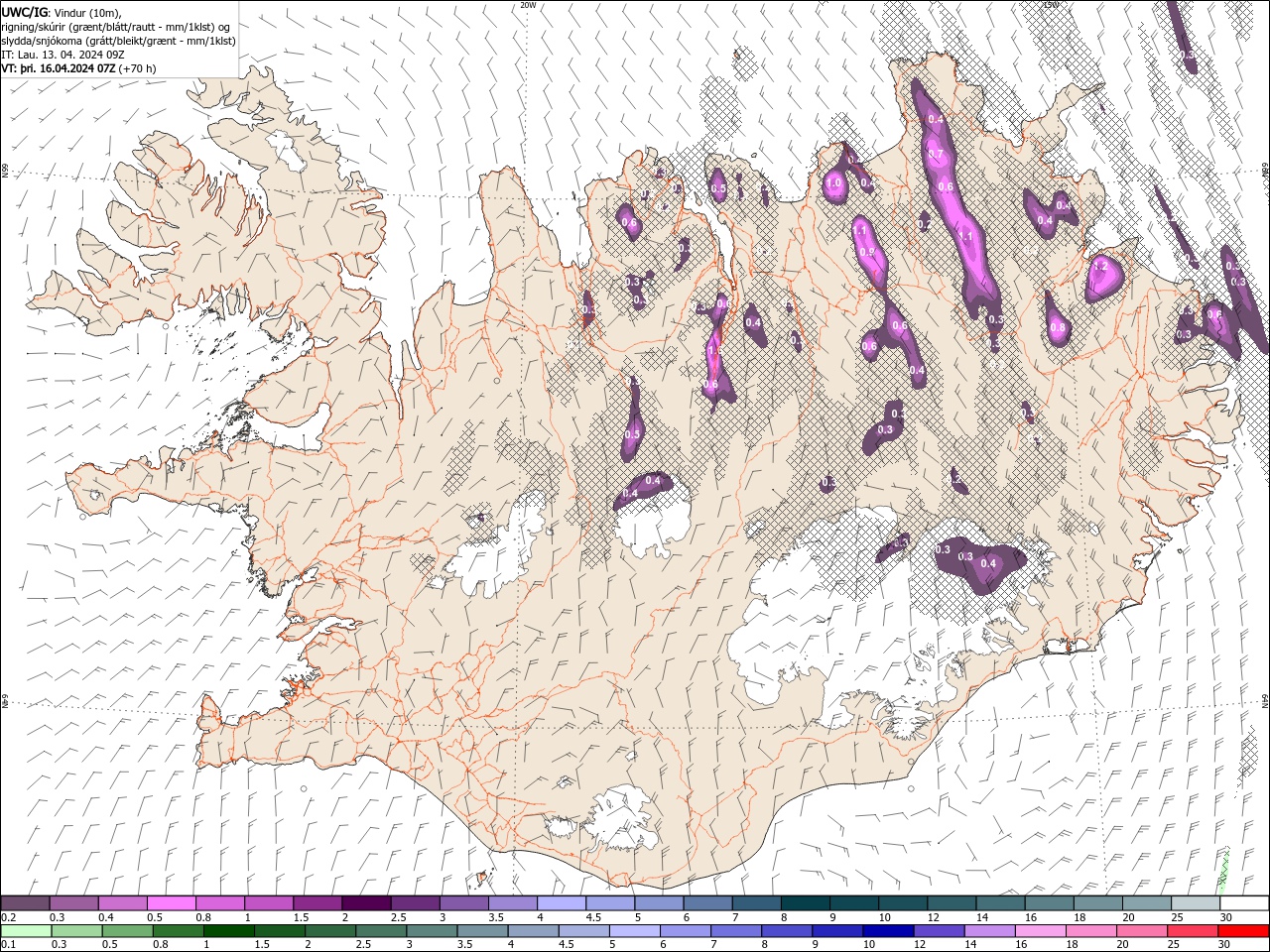The image size is (1270, 952).
Task: Select the upper-row 25 pale grey snow swatch
Action: [1197, 902]
